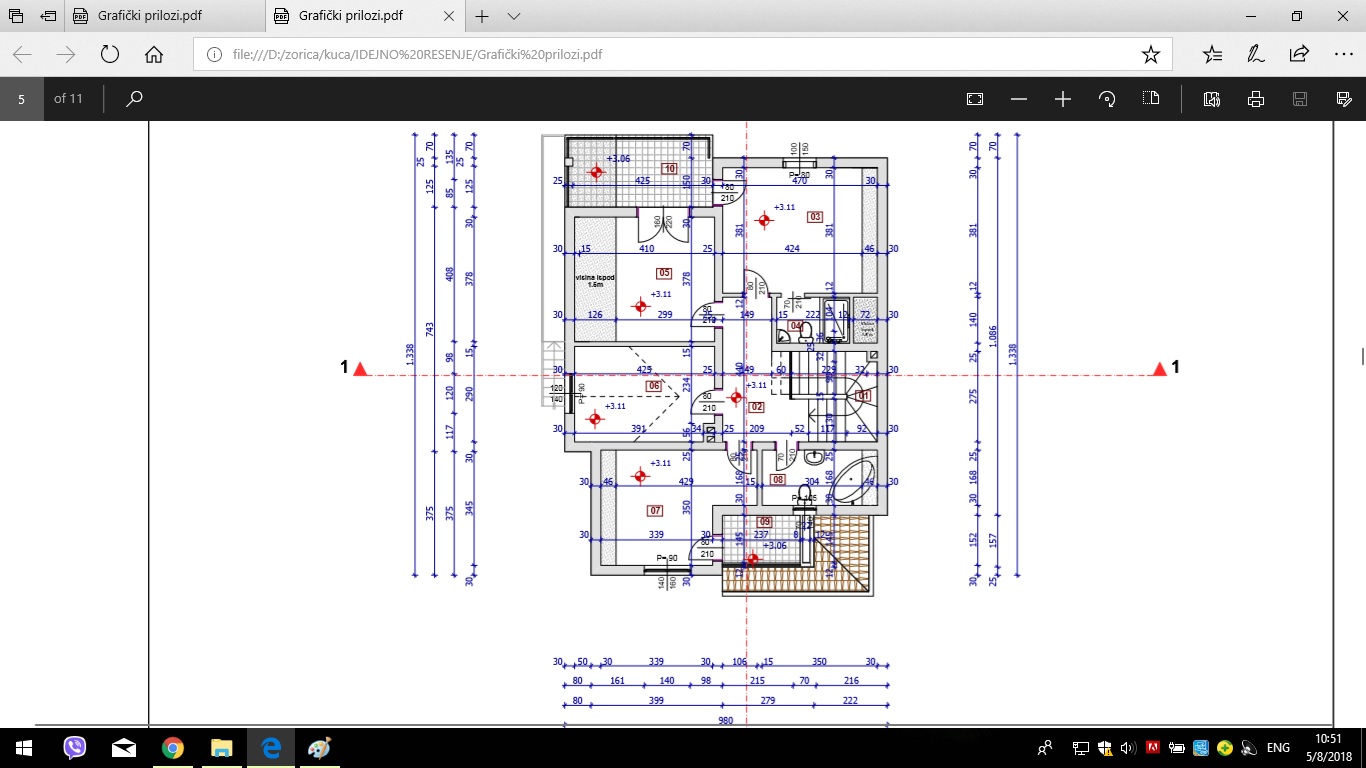
Task: Zoom in the PDF with plus button
Action: (1063, 99)
